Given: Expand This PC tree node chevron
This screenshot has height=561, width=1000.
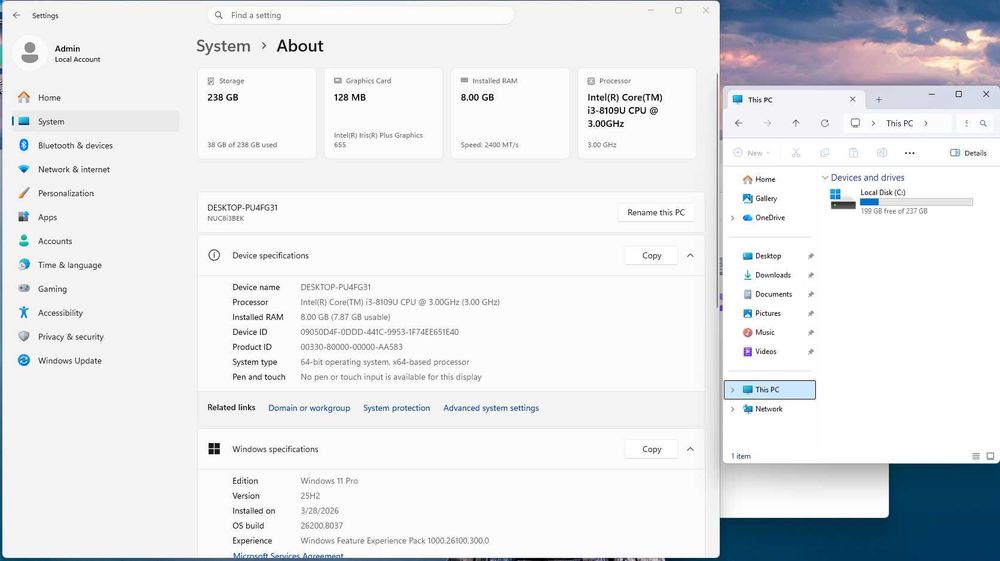Looking at the screenshot, I should coord(733,390).
